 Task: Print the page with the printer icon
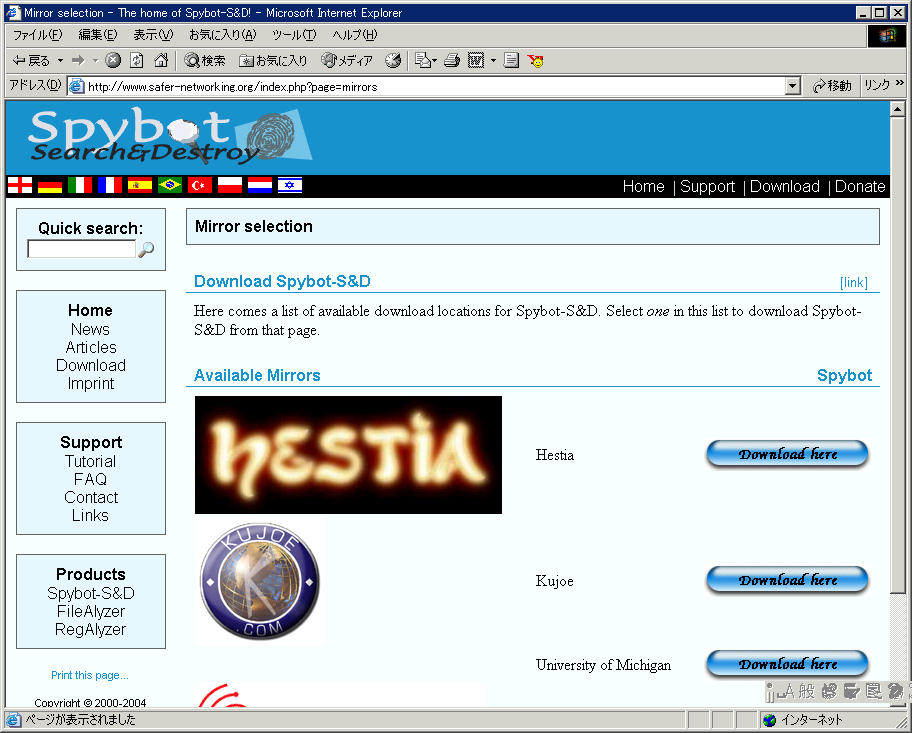[x=452, y=61]
